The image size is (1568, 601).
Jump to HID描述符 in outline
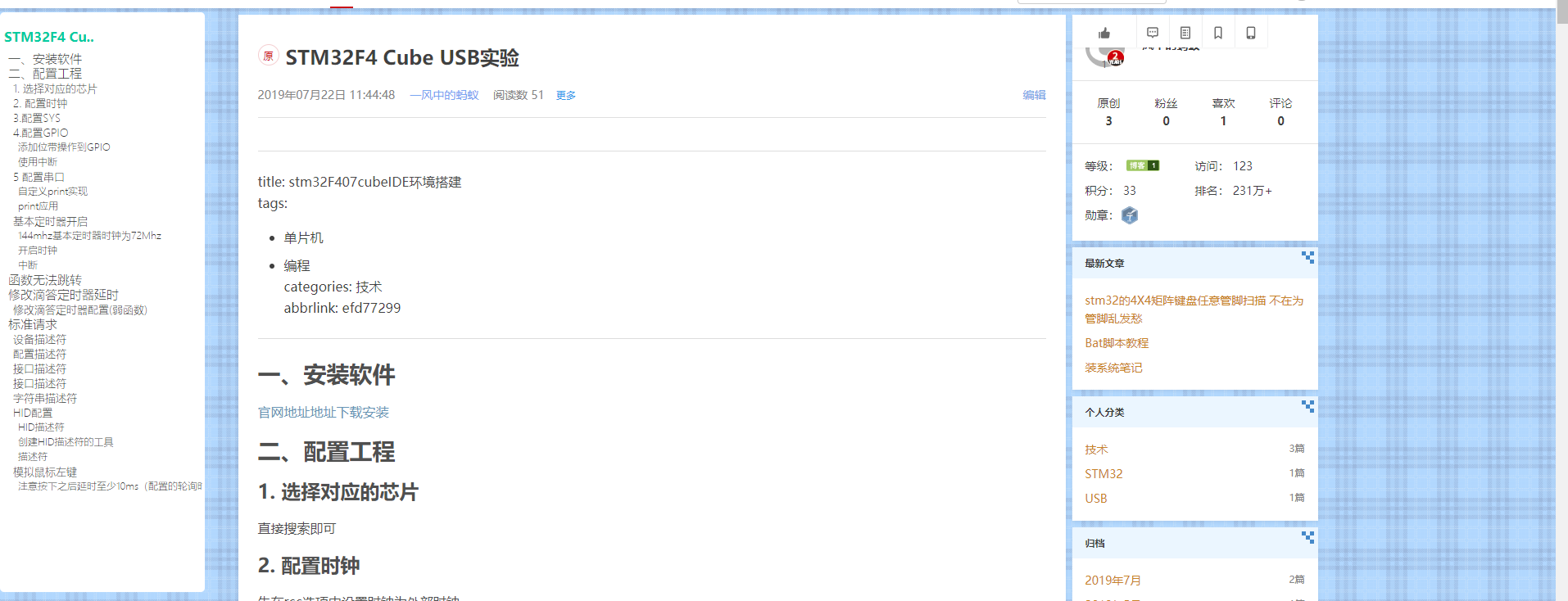[41, 427]
